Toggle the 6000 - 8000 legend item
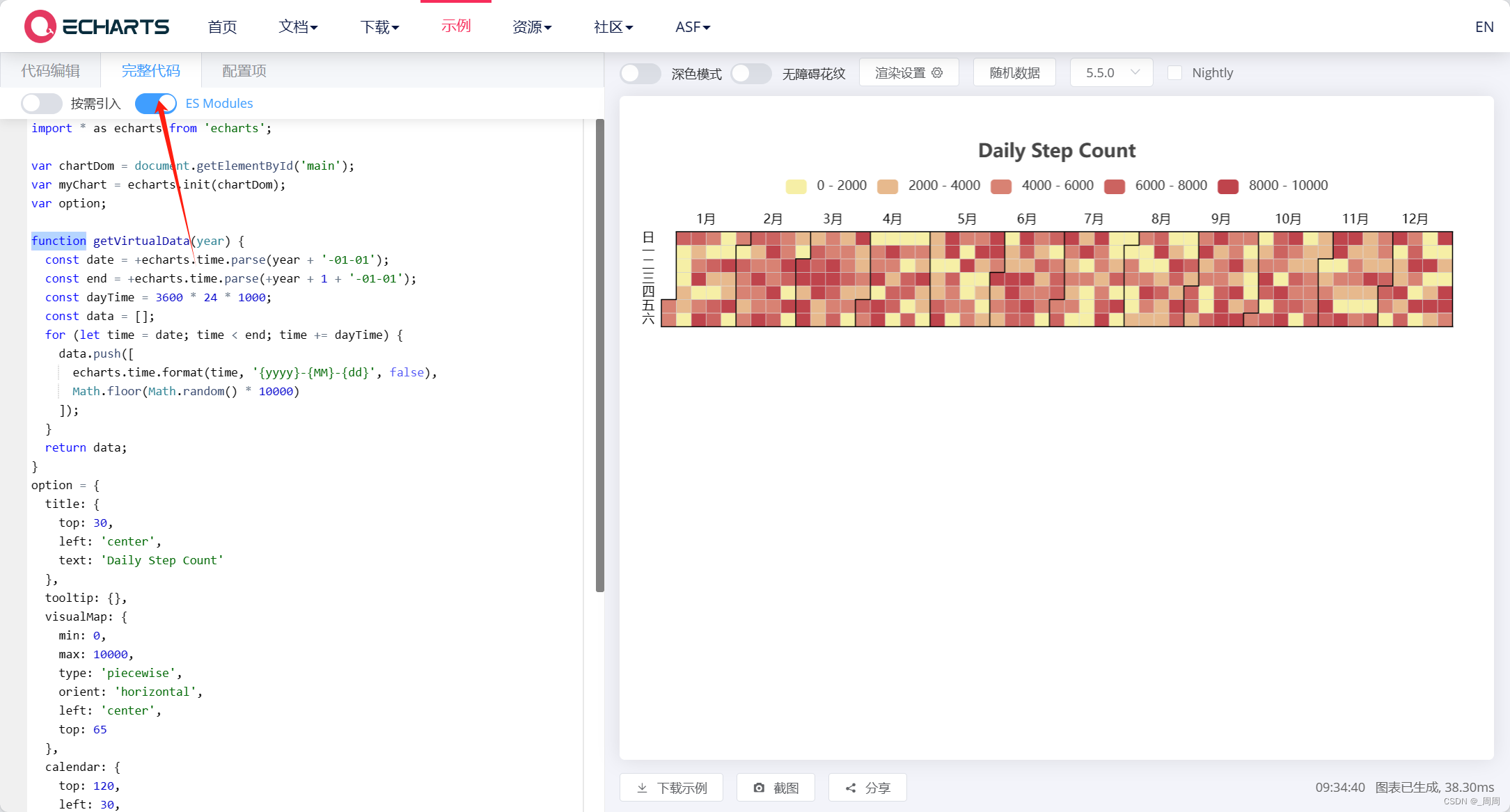This screenshot has width=1510, height=812. click(x=1115, y=186)
